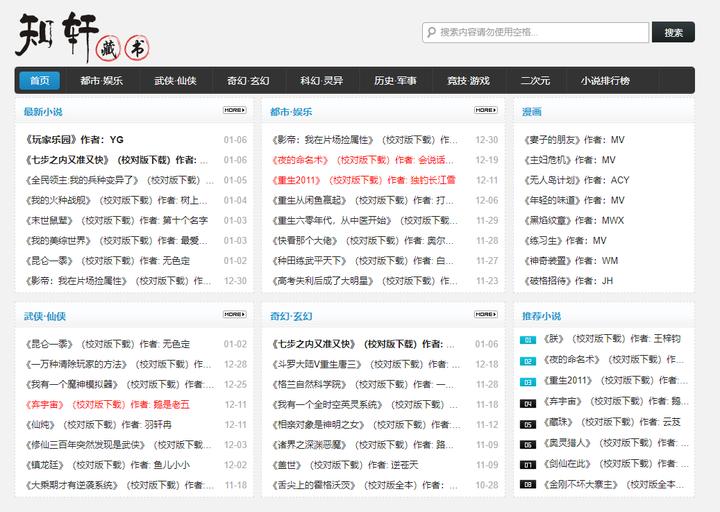Open 《重生六零年代，从中医开始》 link
The width and height of the screenshot is (720, 512).
pyautogui.click(x=365, y=220)
